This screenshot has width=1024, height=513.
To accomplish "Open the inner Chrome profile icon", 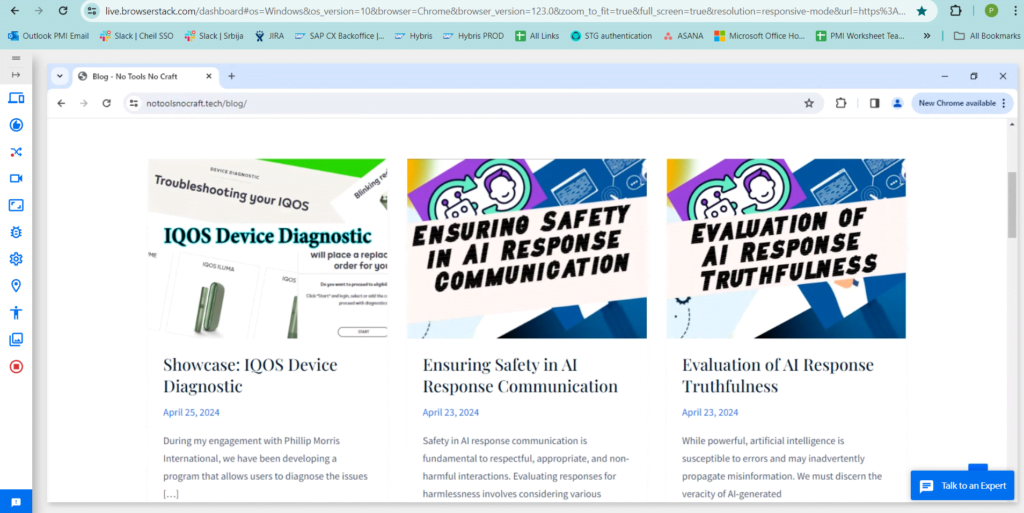I will tap(897, 103).
